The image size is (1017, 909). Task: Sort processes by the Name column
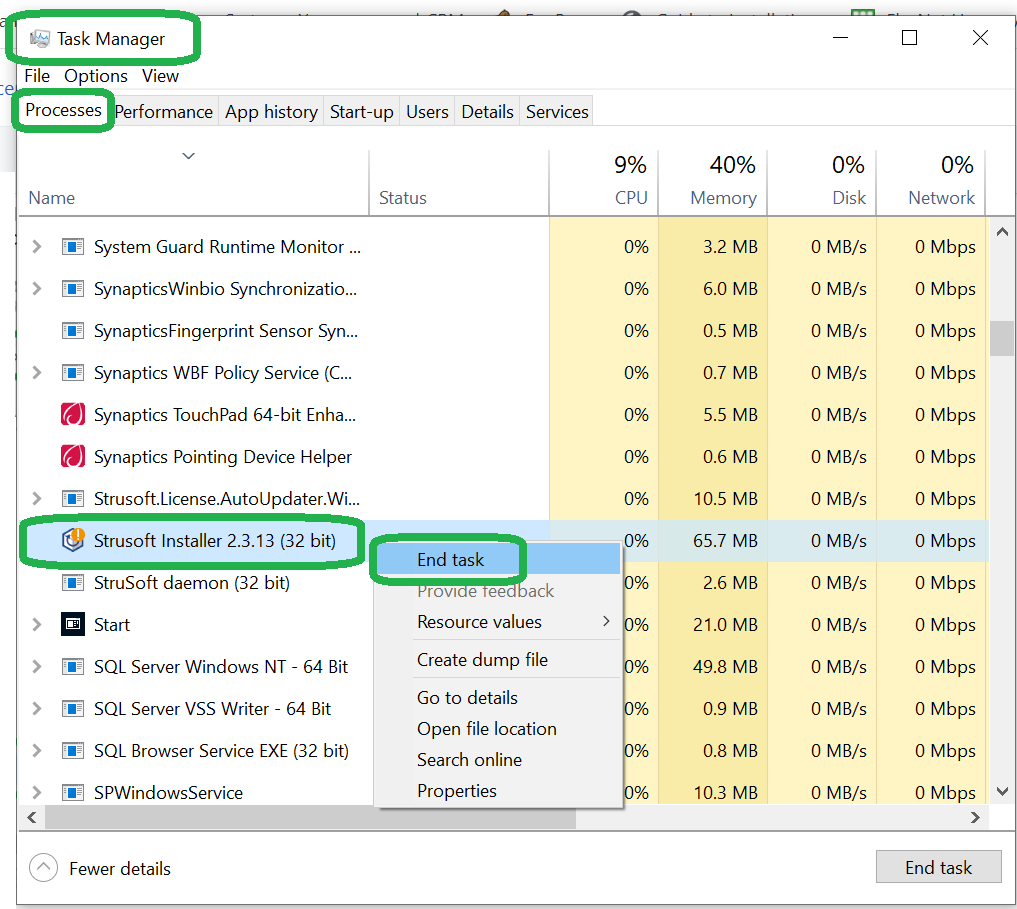(193, 183)
